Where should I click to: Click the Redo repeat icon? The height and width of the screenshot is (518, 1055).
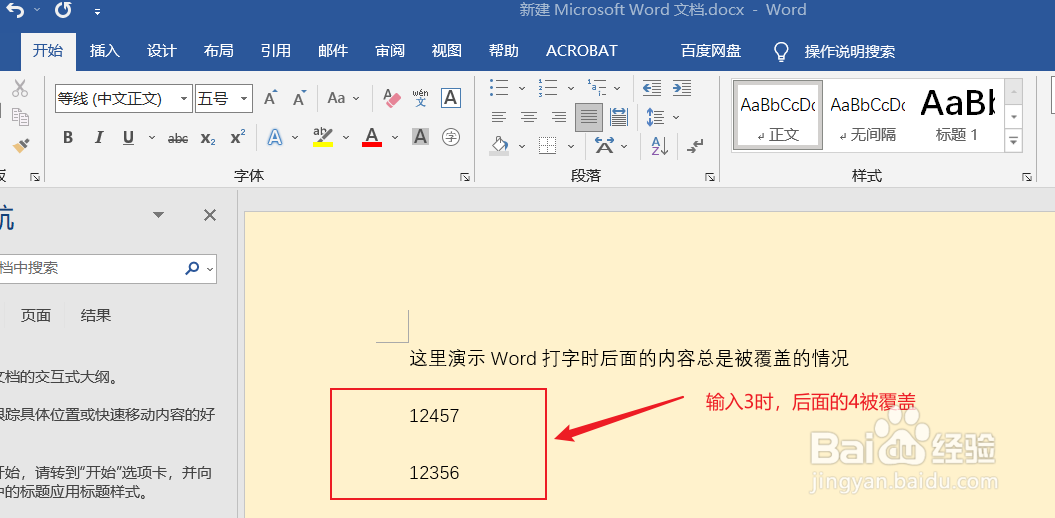pyautogui.click(x=63, y=9)
